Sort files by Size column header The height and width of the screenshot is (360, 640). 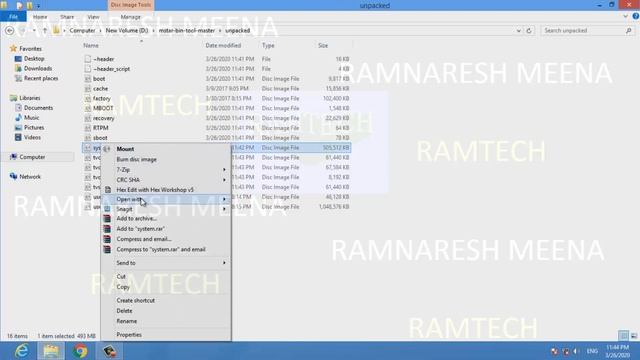coord(323,45)
